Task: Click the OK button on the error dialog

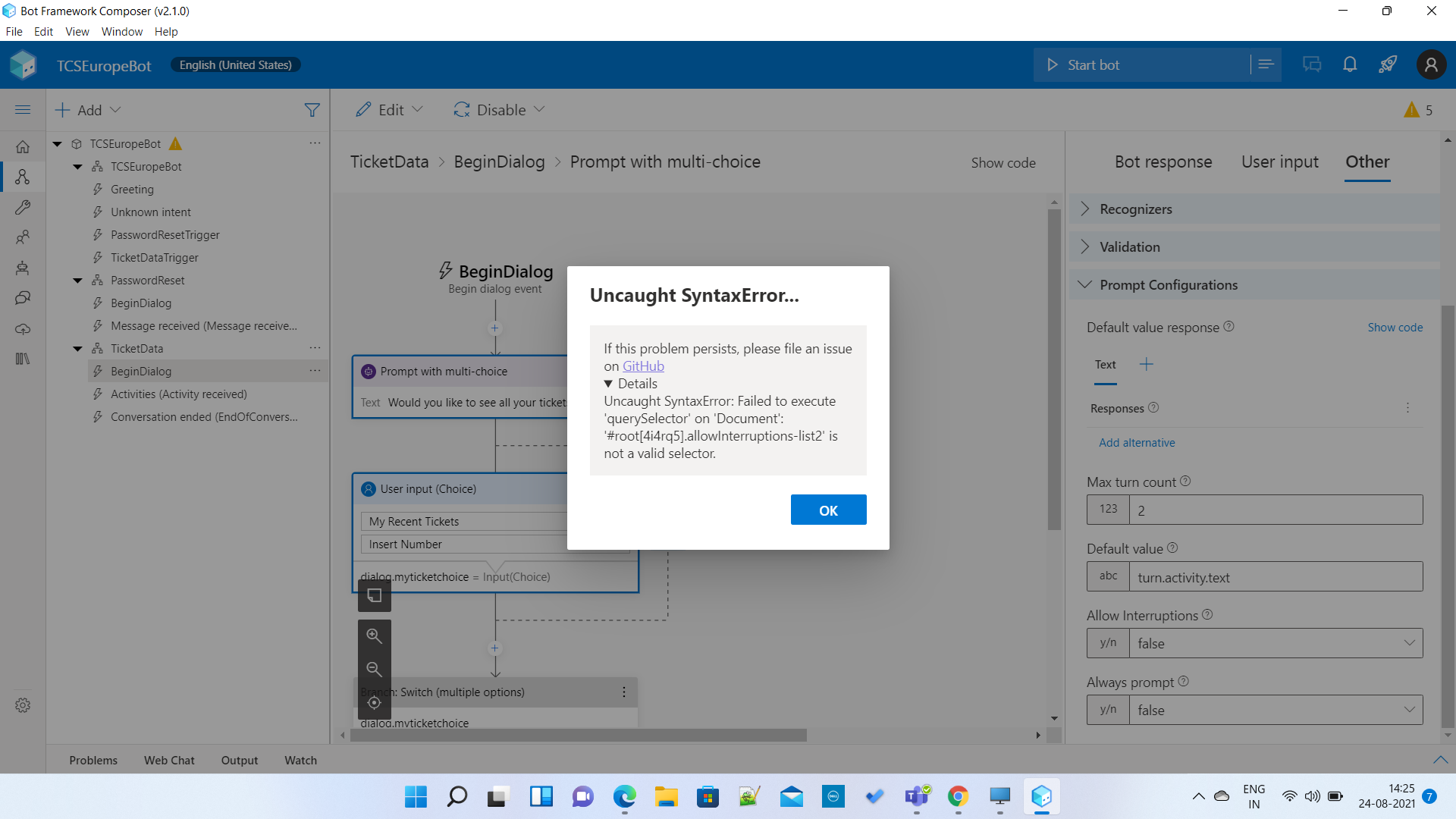Action: click(x=828, y=510)
